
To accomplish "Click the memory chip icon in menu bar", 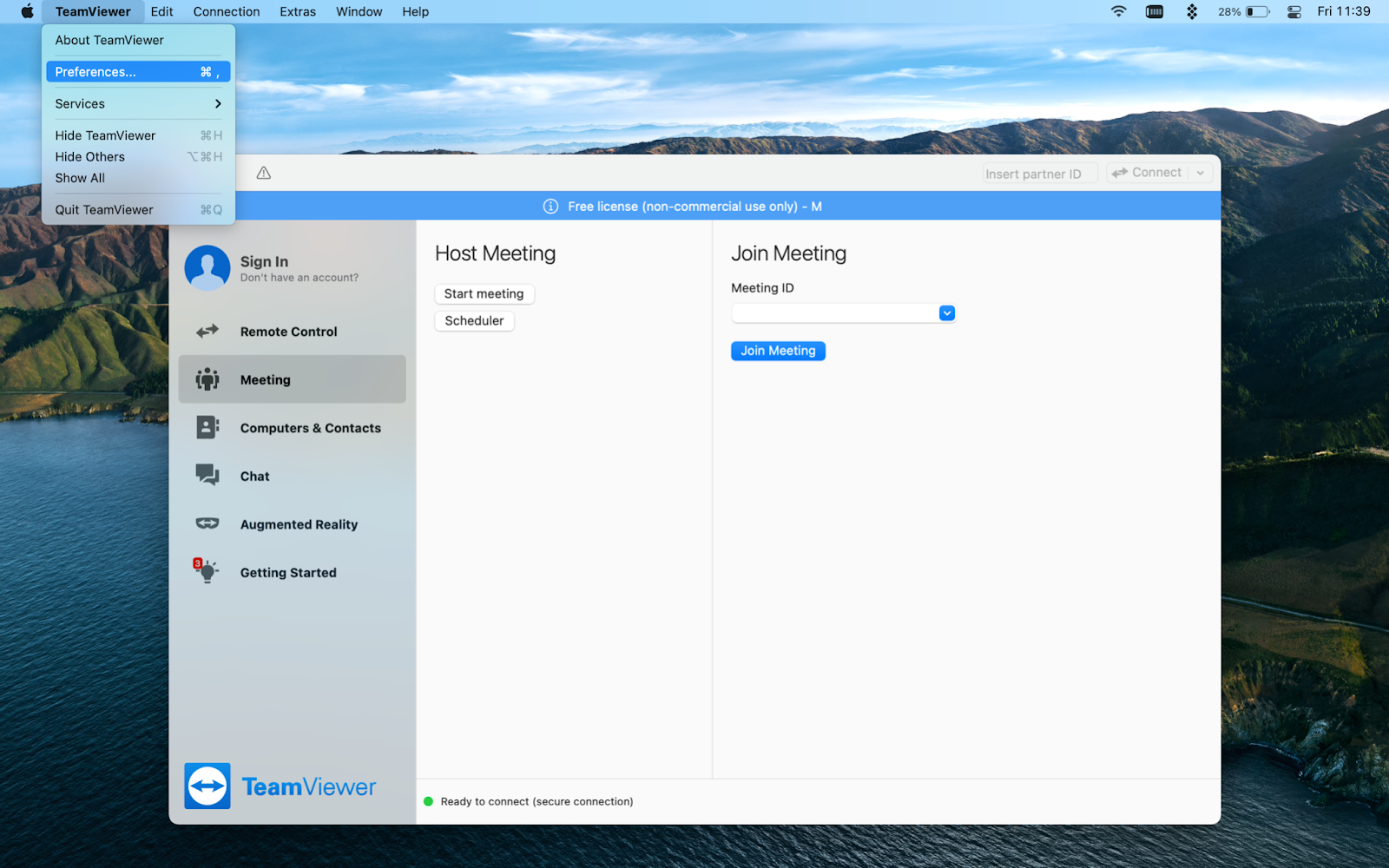I will tap(1155, 11).
